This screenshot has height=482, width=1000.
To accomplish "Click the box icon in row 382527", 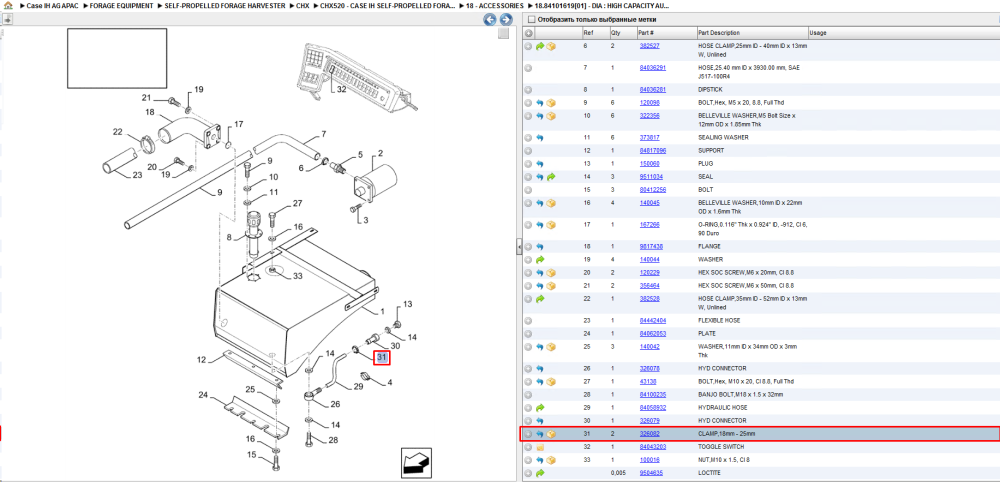I will pyautogui.click(x=550, y=46).
